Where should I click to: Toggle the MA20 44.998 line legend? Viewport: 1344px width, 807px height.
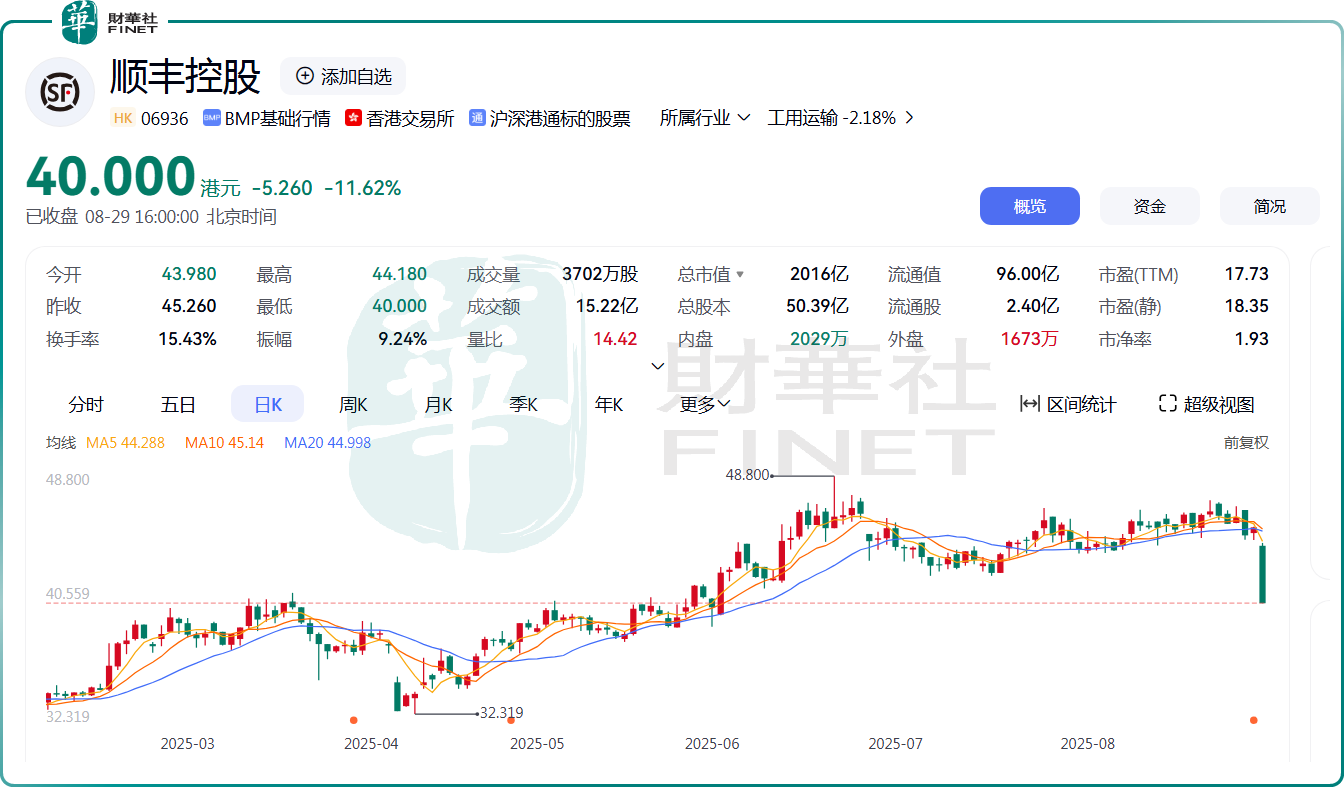click(328, 442)
